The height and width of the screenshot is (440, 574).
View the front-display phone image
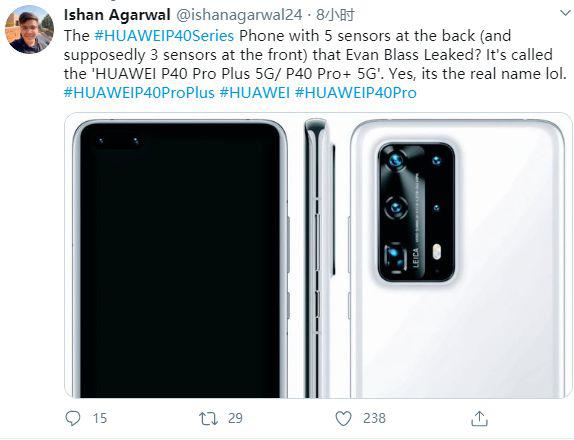tap(180, 258)
